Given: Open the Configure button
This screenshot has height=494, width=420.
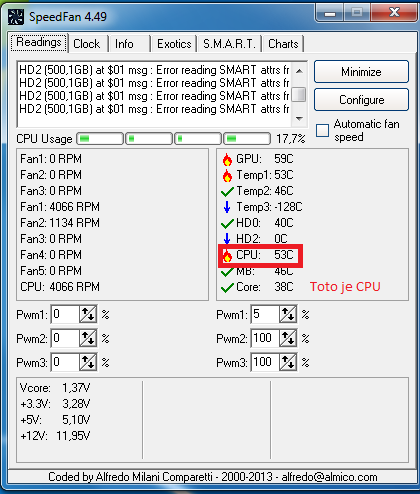Looking at the screenshot, I should pos(361,100).
